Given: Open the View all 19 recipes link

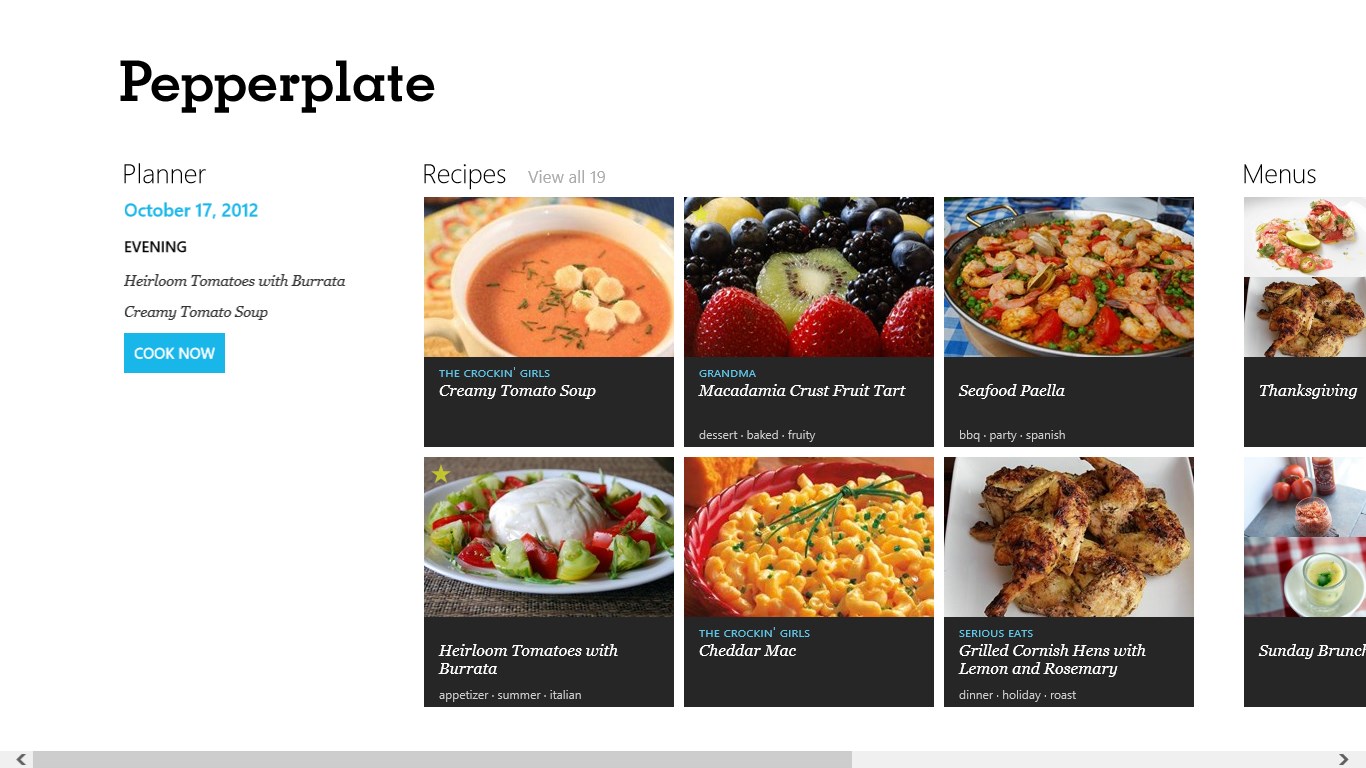Looking at the screenshot, I should [x=566, y=177].
